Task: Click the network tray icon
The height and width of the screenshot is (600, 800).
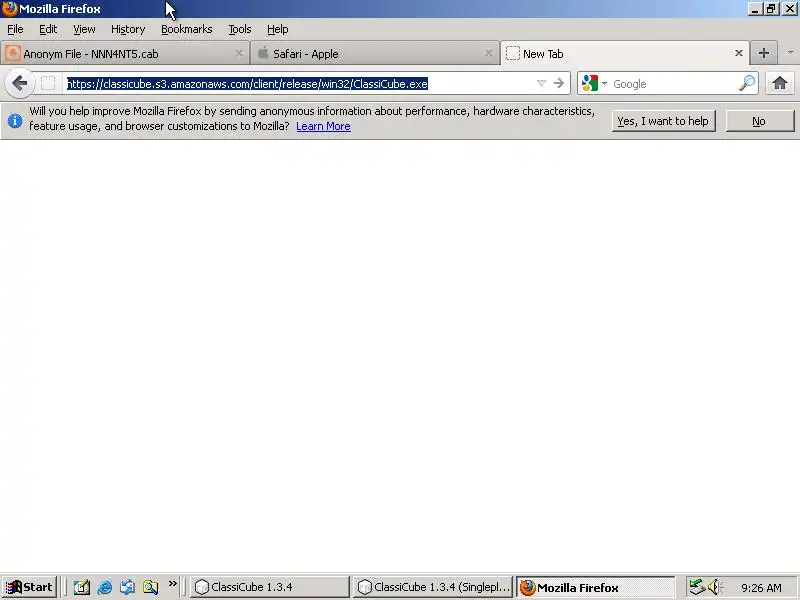Action: [697, 587]
